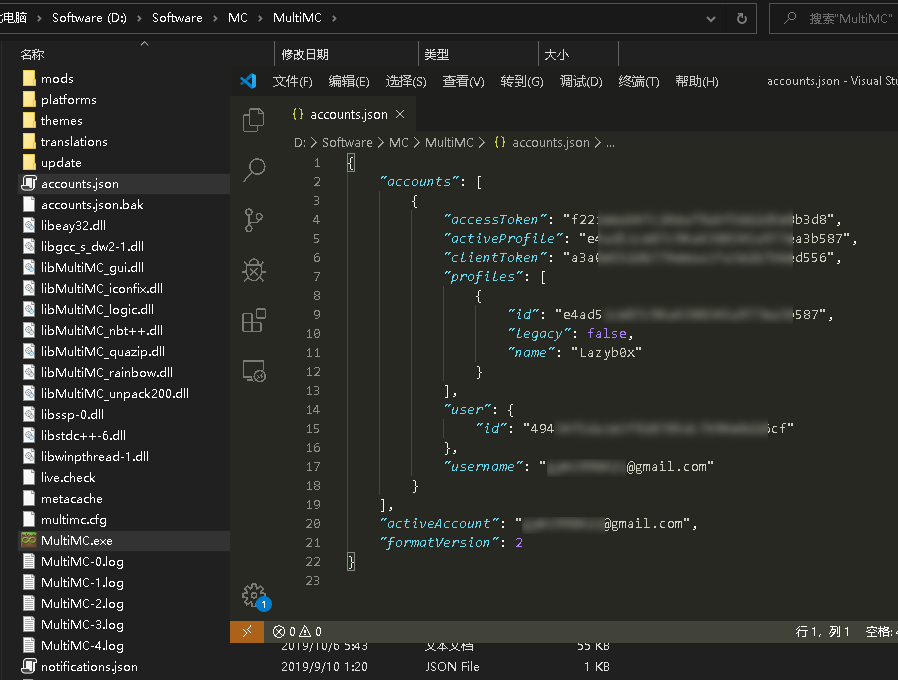Screen dimensions: 898x680
Task: Click Software in the editor breadcrumb
Action: tap(347, 142)
